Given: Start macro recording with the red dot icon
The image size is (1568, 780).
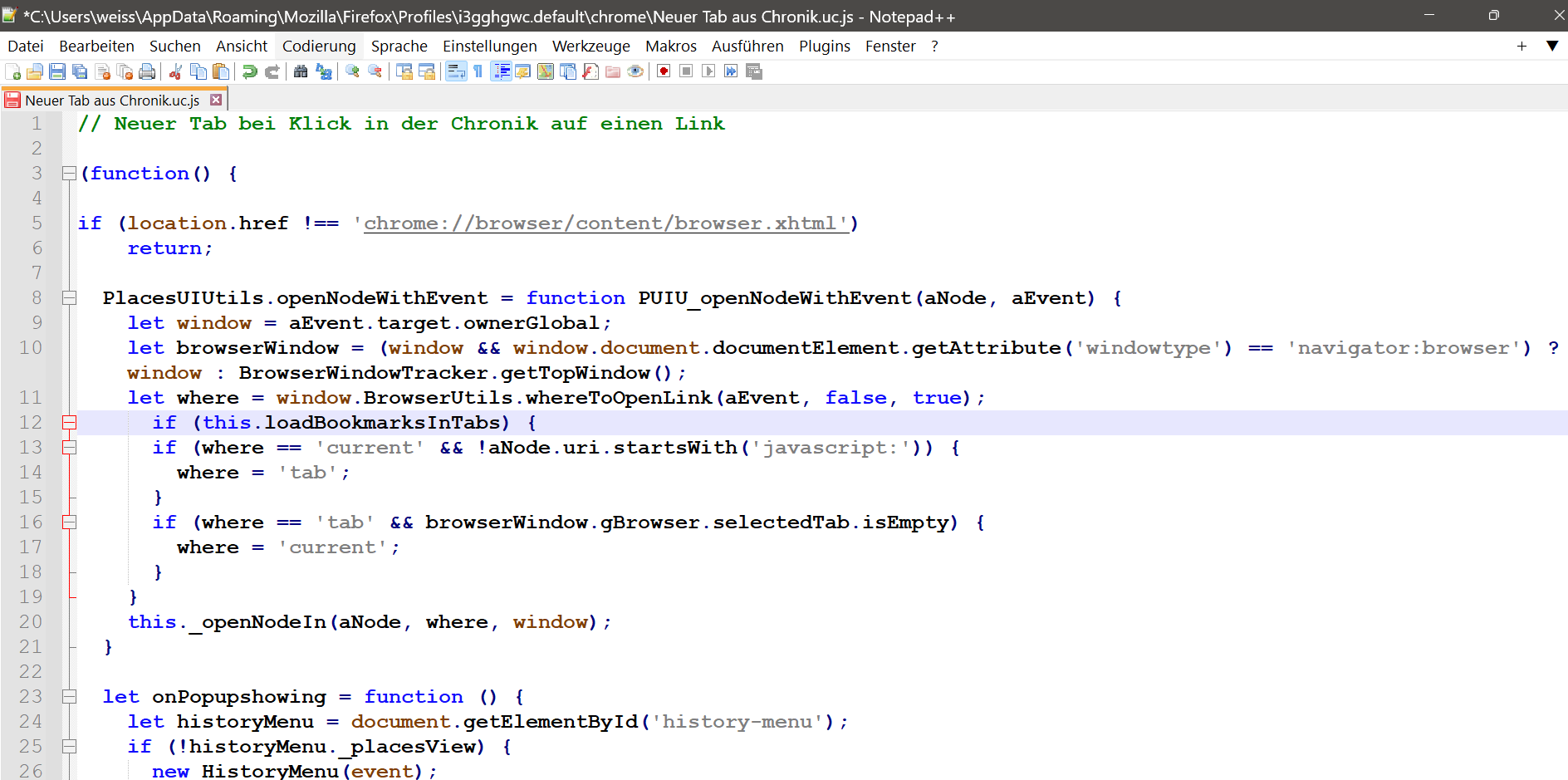Looking at the screenshot, I should coord(664,71).
